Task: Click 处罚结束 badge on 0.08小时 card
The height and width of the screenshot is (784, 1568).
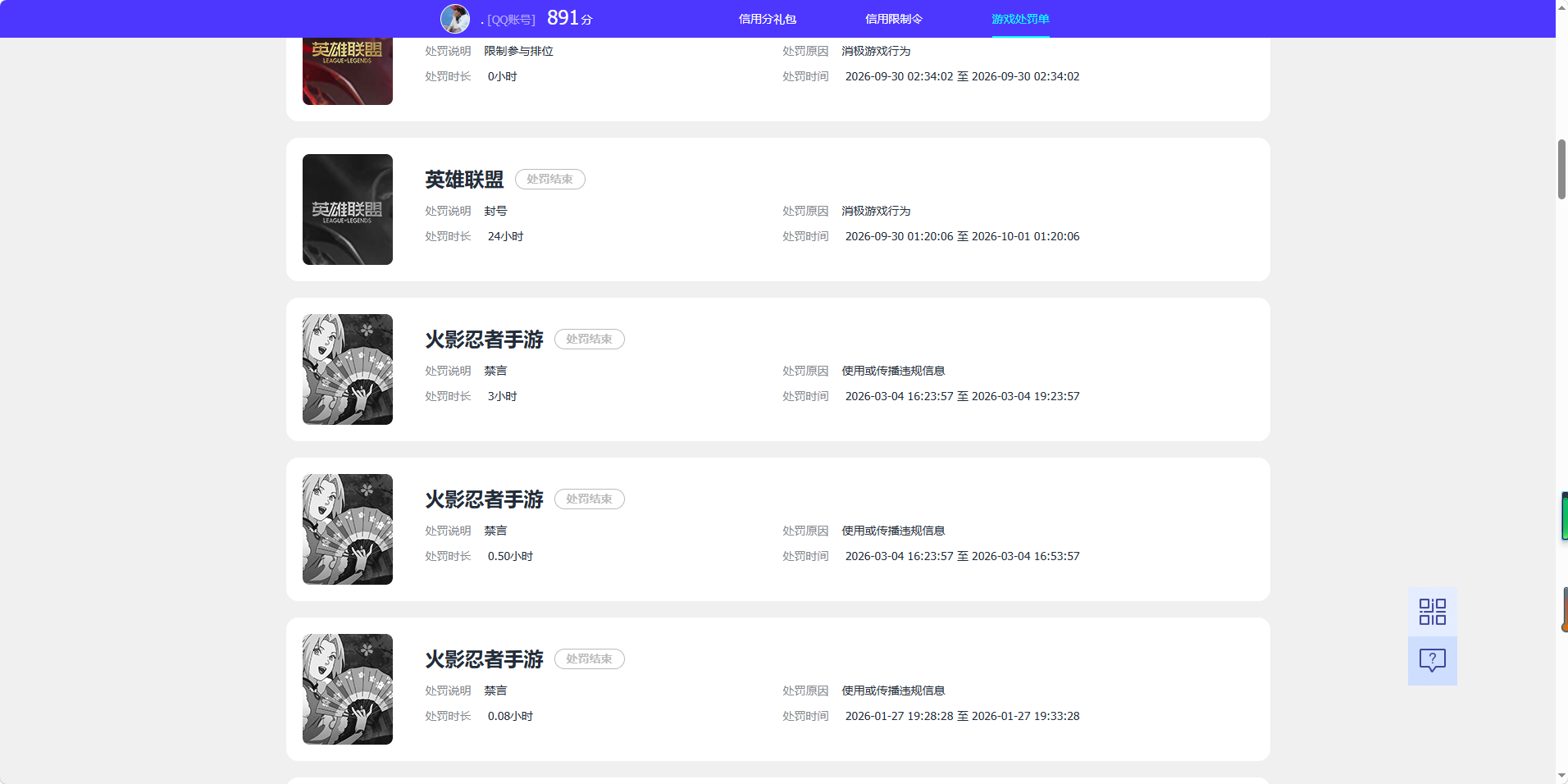Action: pyautogui.click(x=590, y=659)
